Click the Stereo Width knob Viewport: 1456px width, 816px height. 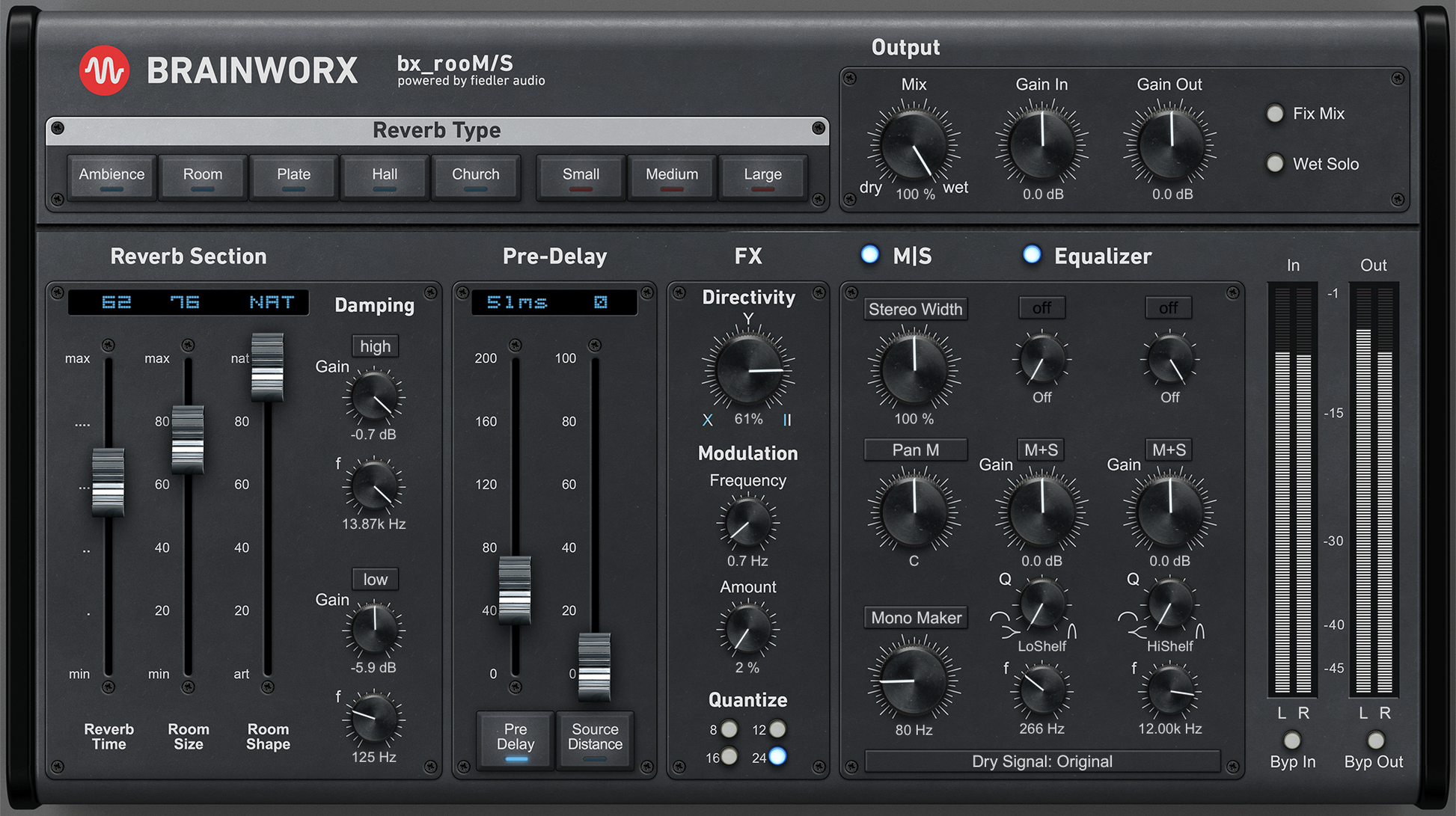tap(914, 369)
